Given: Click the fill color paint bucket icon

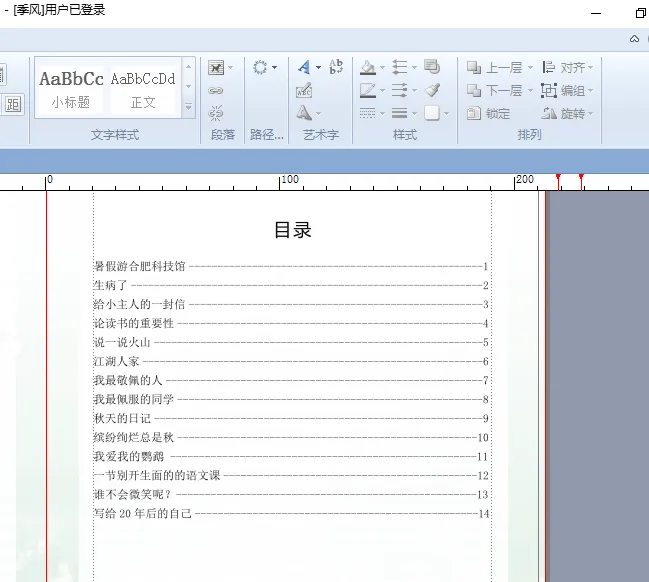Looking at the screenshot, I should [368, 68].
